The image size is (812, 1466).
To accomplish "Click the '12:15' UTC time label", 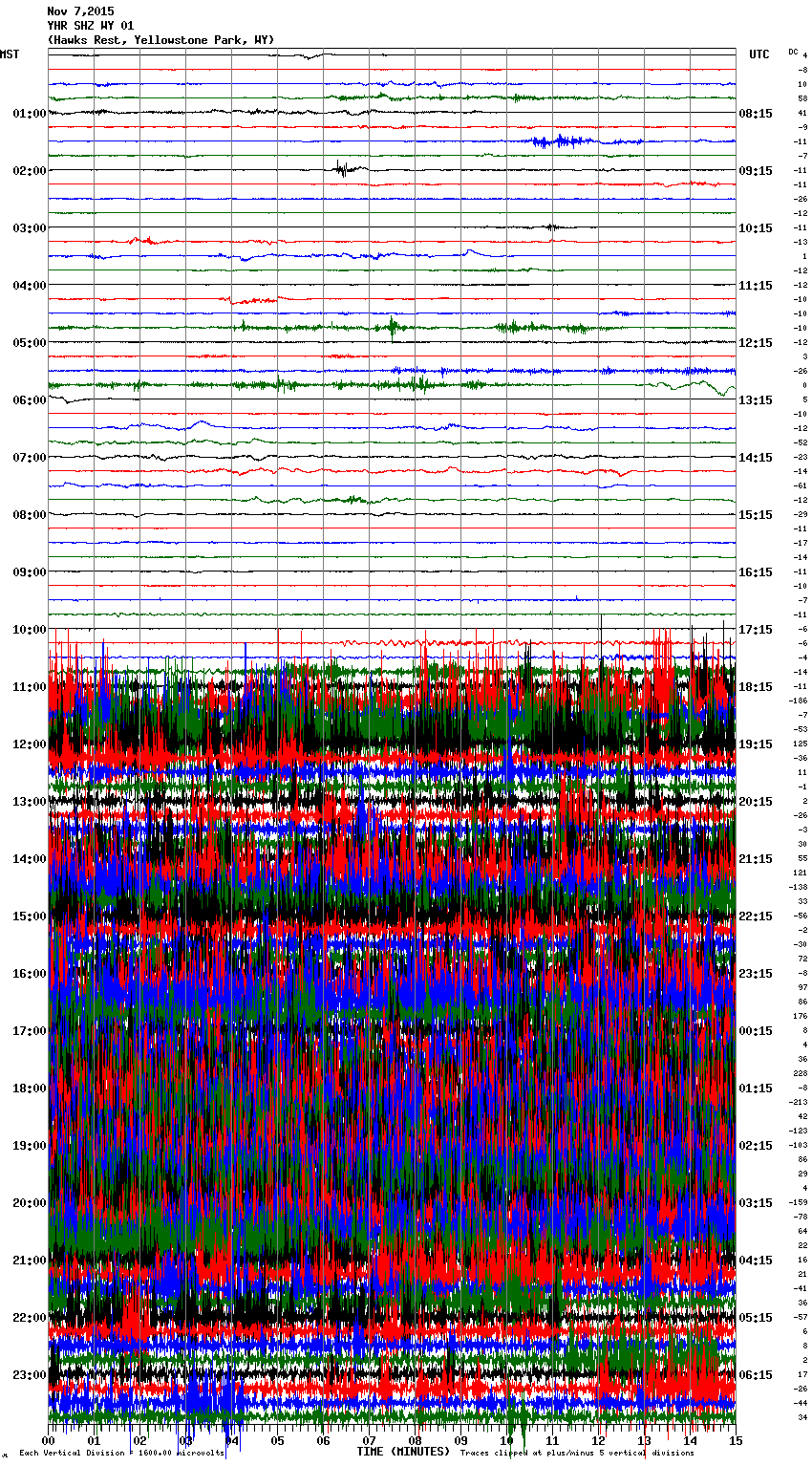I will point(756,343).
